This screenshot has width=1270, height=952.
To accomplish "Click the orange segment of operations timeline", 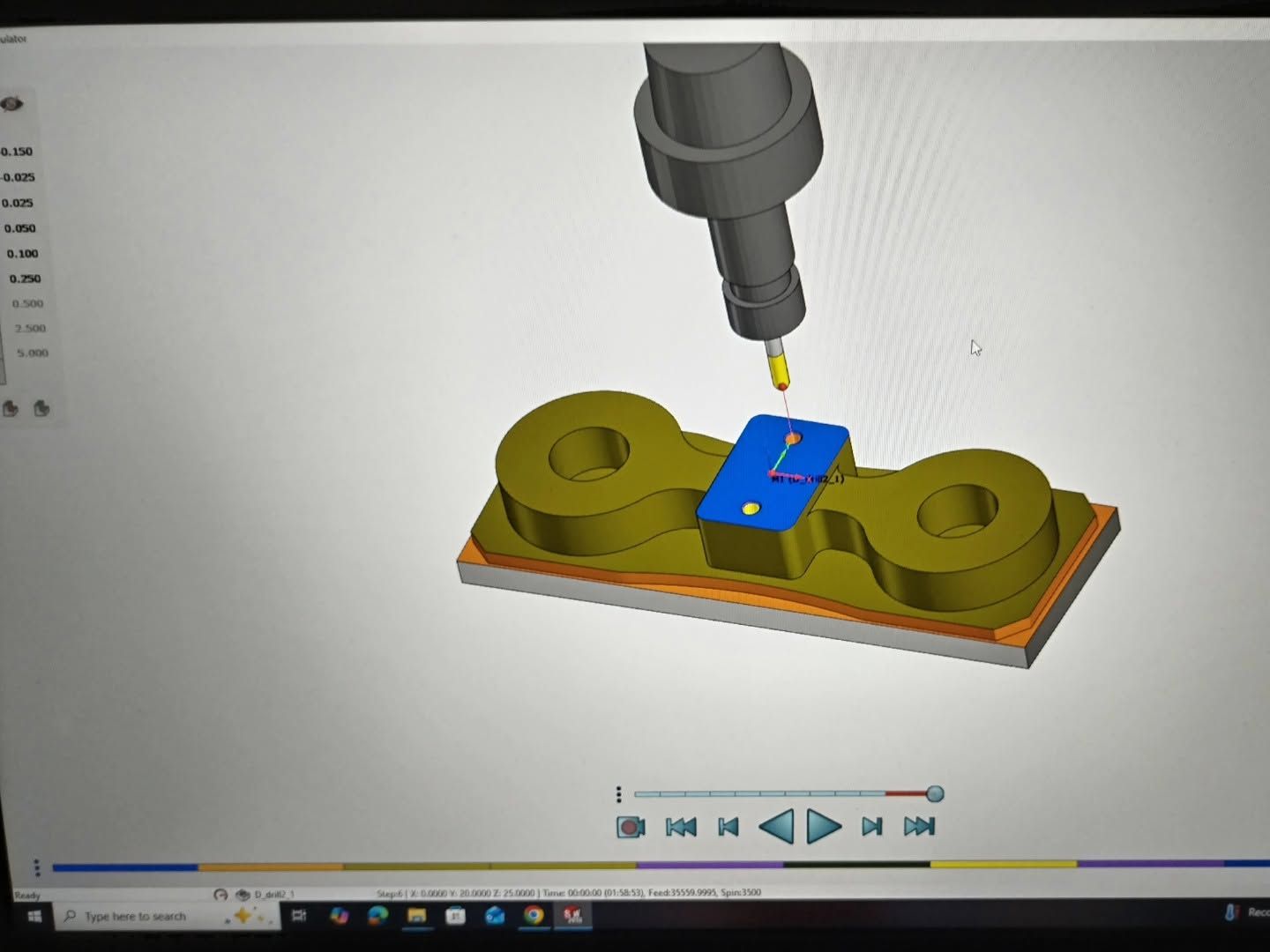I will (x=271, y=867).
